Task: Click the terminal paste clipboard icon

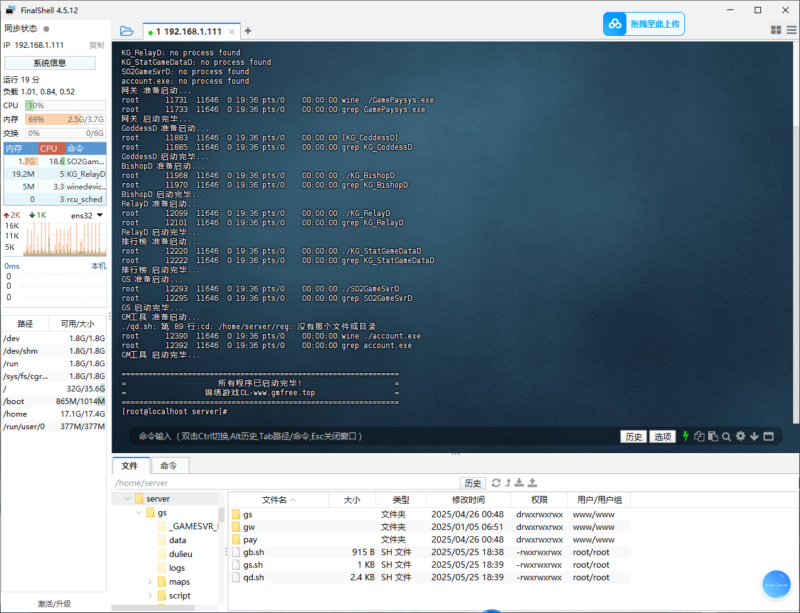Action: pos(713,436)
